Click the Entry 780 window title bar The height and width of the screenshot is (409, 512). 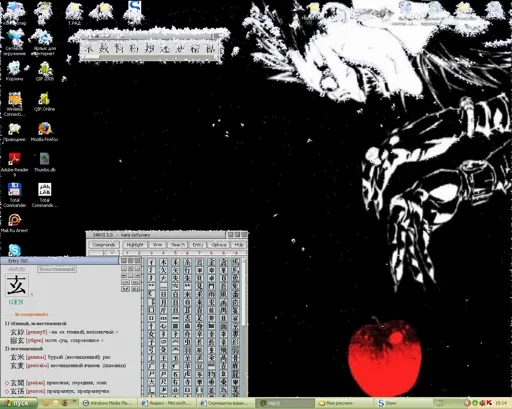pyautogui.click(x=59, y=261)
